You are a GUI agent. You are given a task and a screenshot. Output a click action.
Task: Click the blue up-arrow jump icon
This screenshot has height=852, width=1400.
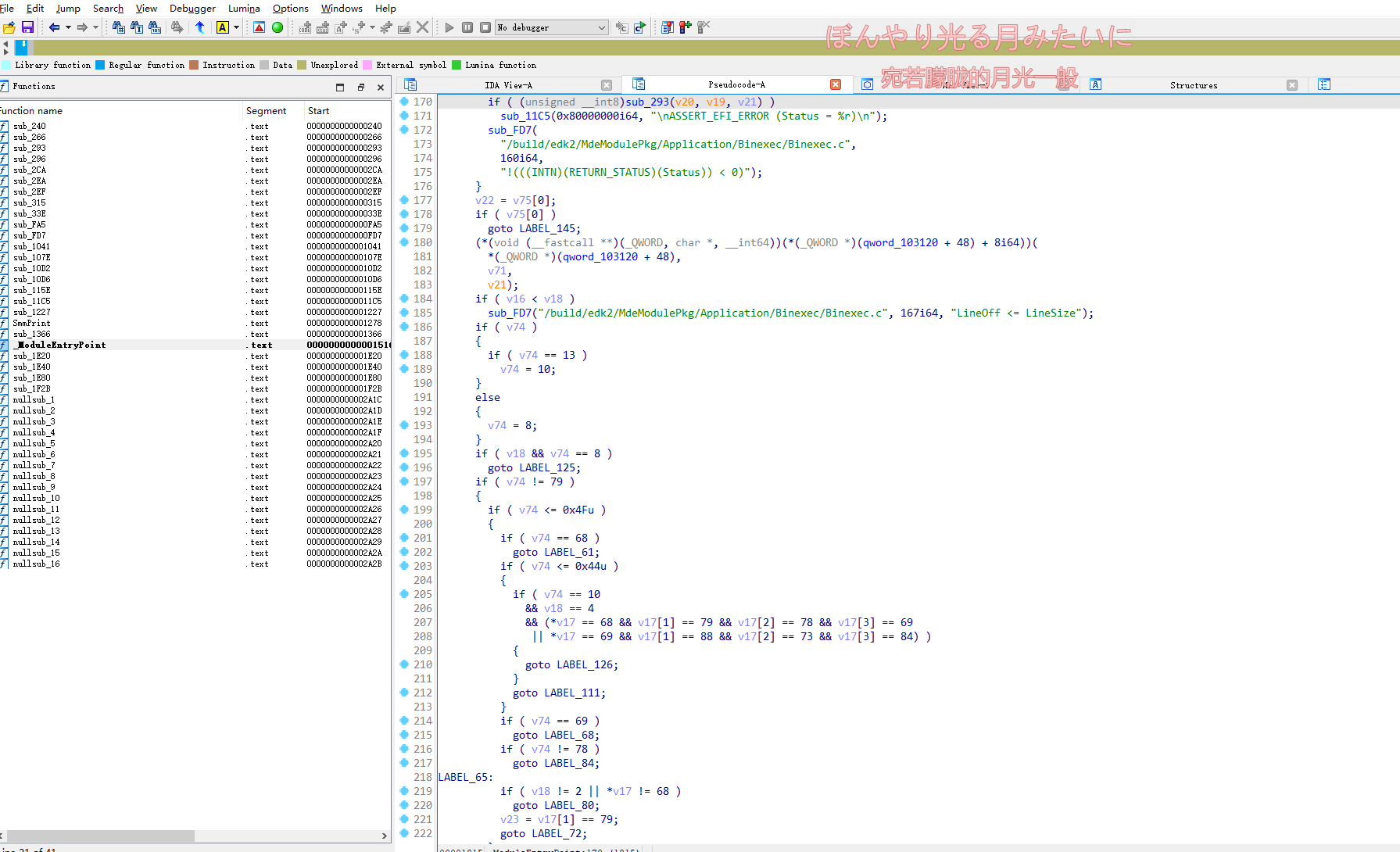(200, 27)
